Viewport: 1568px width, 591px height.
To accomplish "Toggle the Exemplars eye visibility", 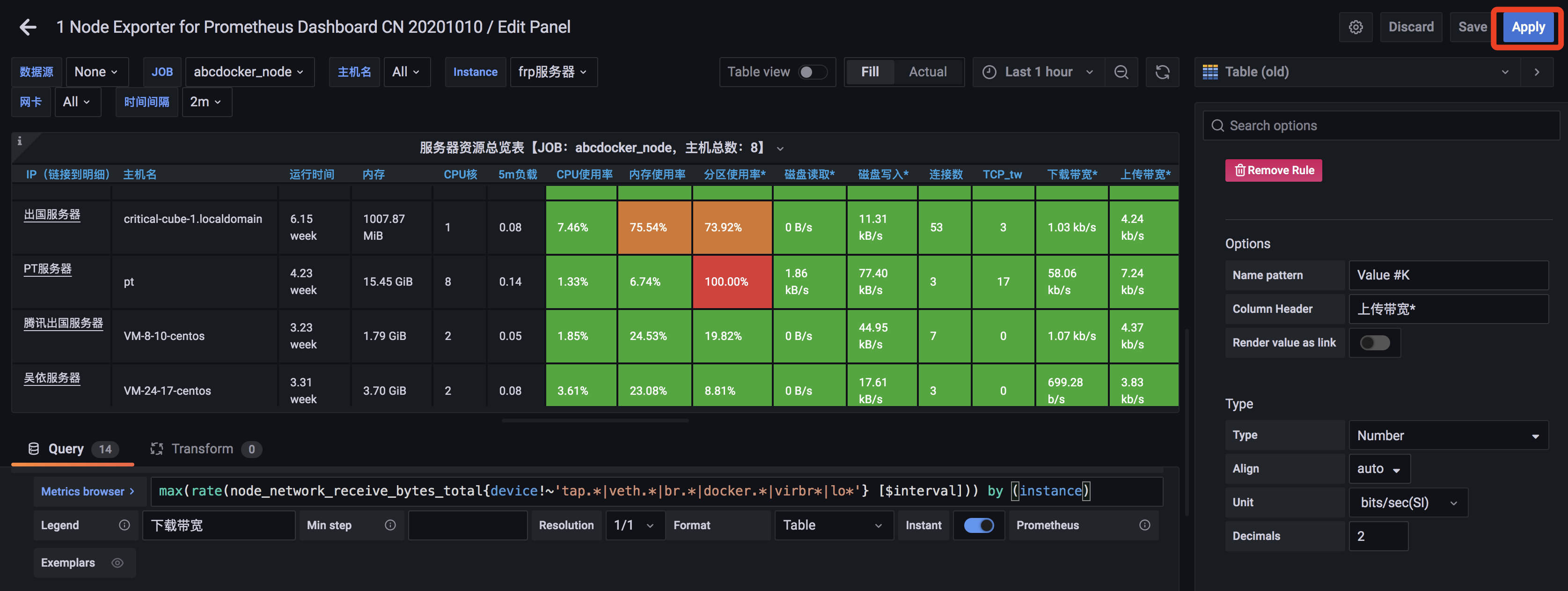I will point(117,563).
